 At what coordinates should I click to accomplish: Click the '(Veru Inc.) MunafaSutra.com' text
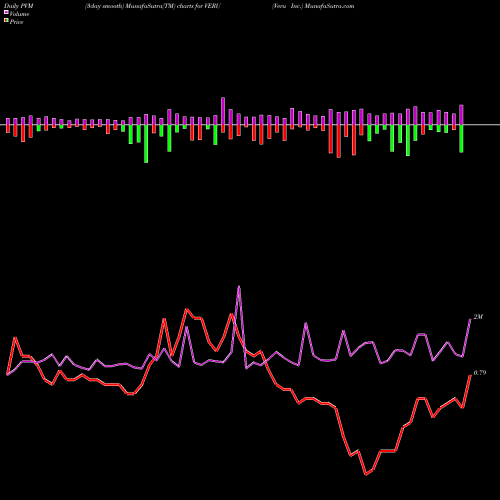pyautogui.click(x=313, y=6)
